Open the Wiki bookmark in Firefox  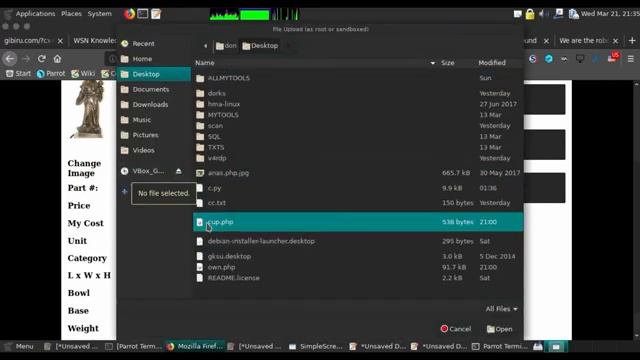(83, 73)
